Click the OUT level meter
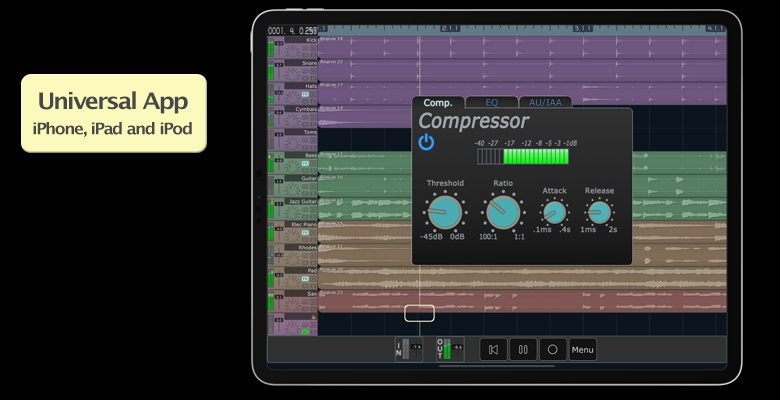Viewport: 780px width, 400px height. coord(448,349)
